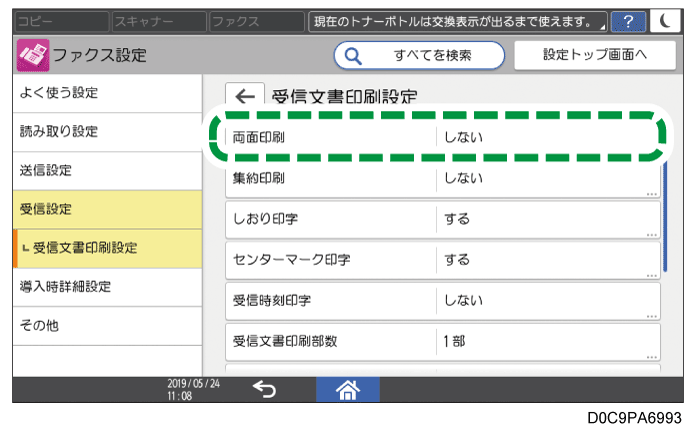Open the 両面印刷 setting row
This screenshot has height=431, width=695.
click(443, 137)
